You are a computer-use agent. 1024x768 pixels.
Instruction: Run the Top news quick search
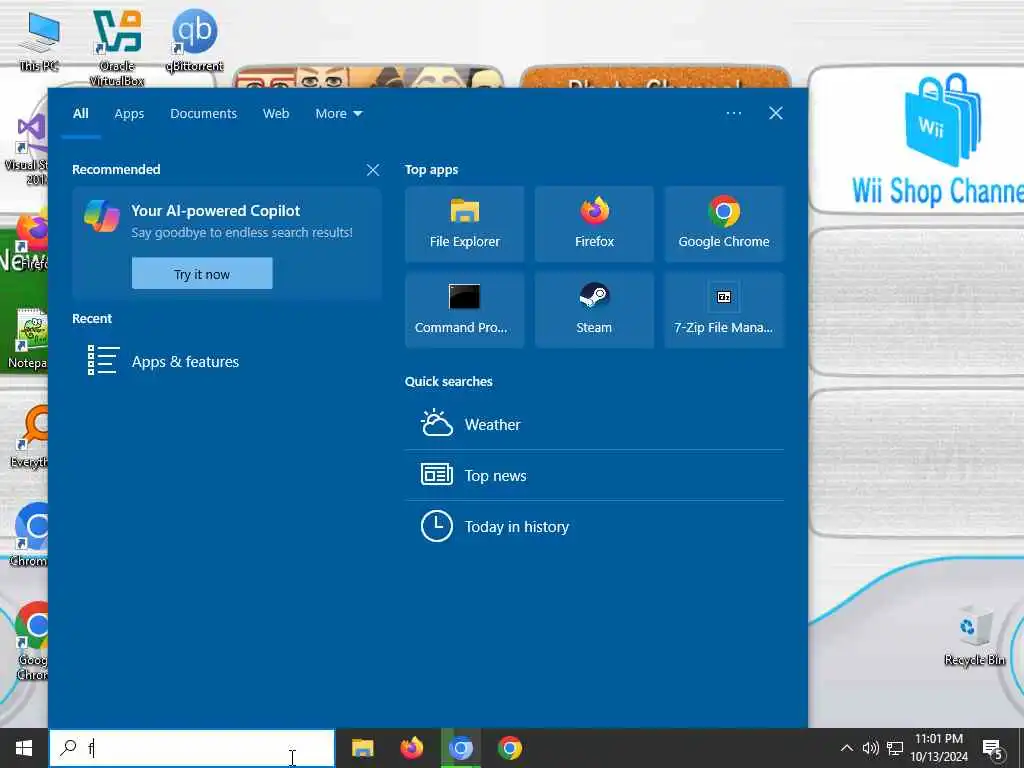click(594, 475)
